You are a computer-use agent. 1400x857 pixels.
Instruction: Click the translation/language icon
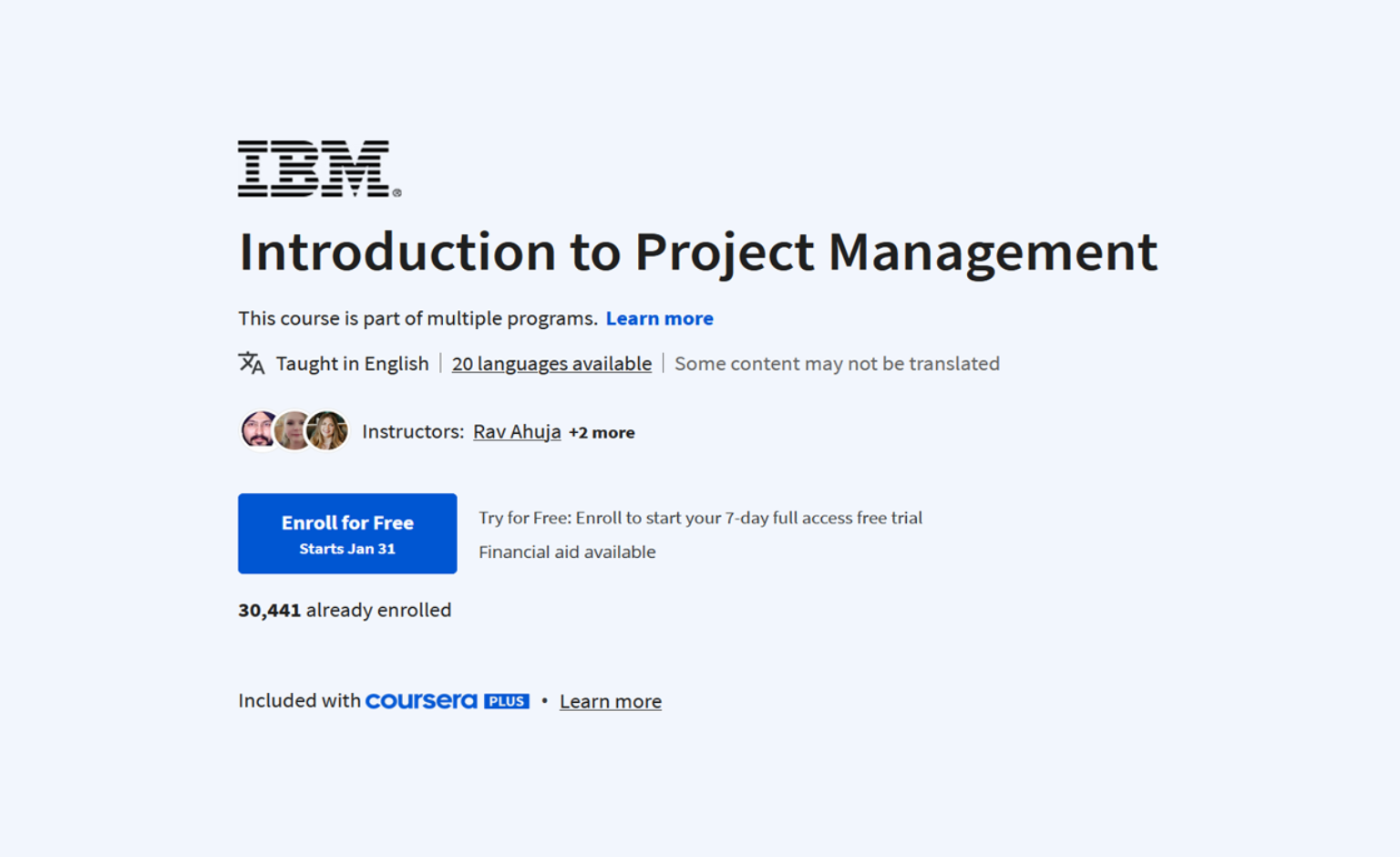click(250, 363)
